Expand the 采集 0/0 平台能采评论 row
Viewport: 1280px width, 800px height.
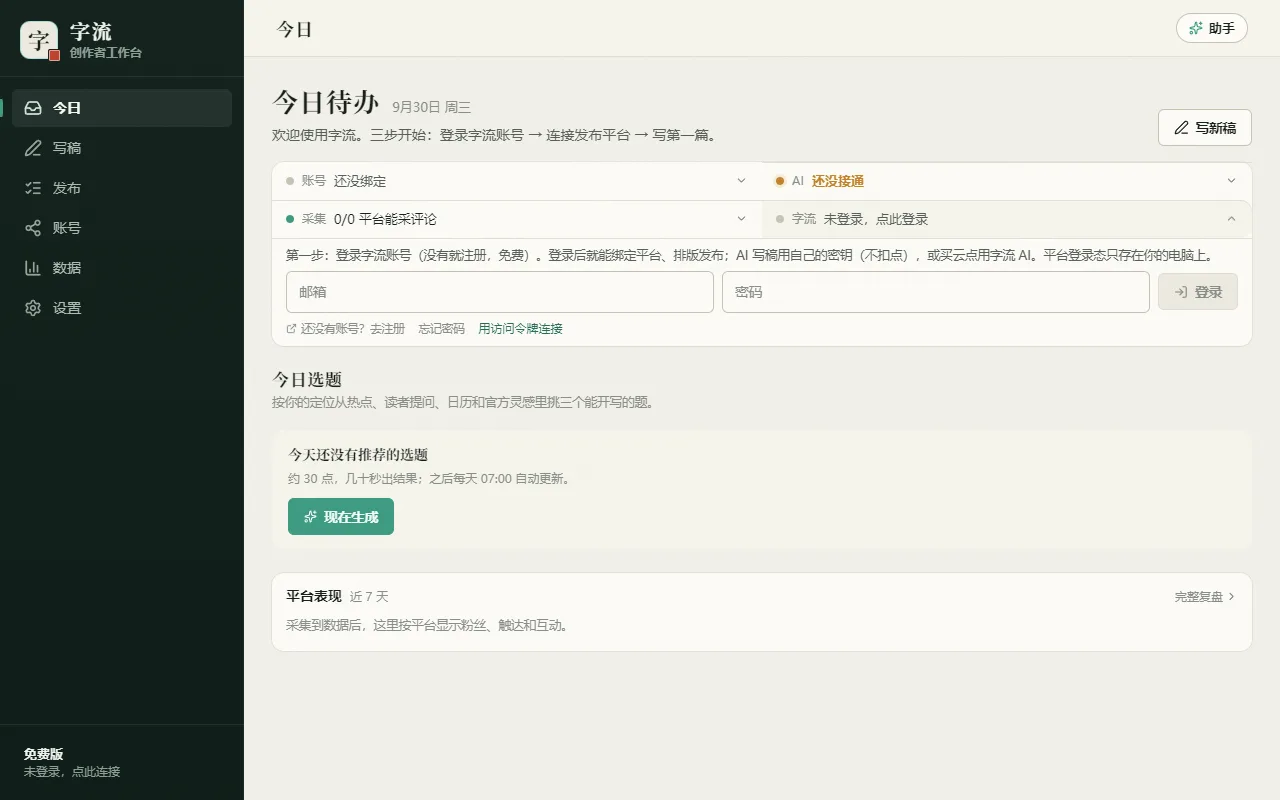tap(517, 219)
